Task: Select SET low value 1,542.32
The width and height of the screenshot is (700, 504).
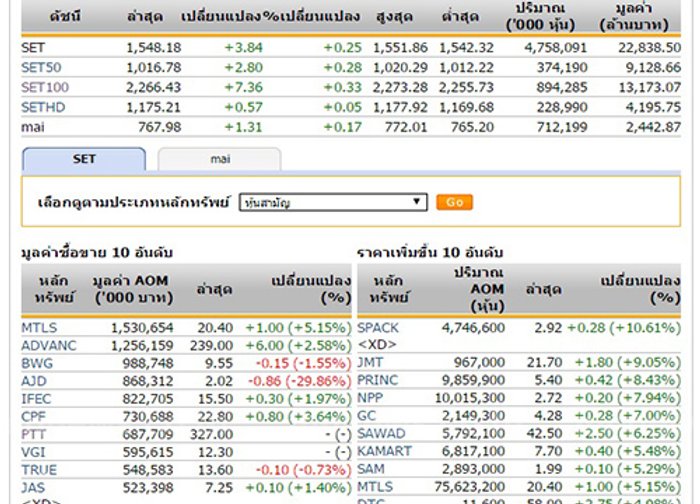Action: point(467,47)
